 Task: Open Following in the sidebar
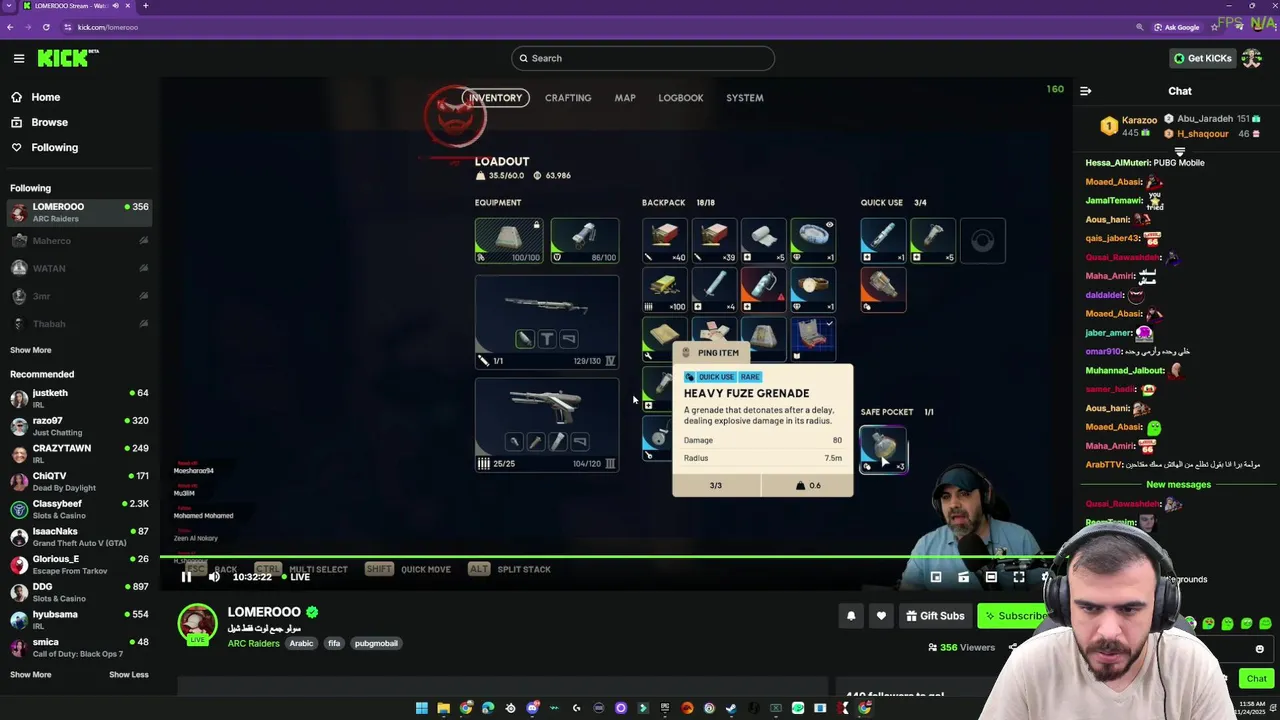click(54, 147)
